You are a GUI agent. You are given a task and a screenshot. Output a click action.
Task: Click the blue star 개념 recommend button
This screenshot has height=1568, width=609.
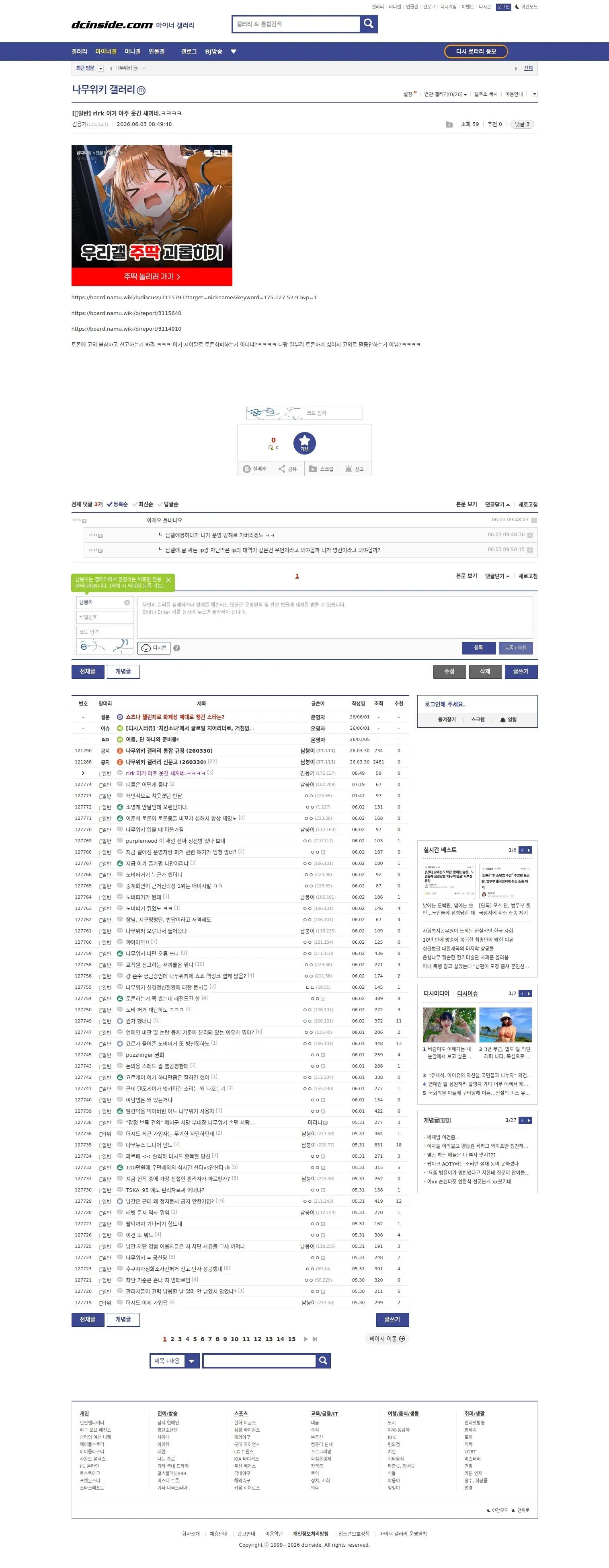click(304, 443)
